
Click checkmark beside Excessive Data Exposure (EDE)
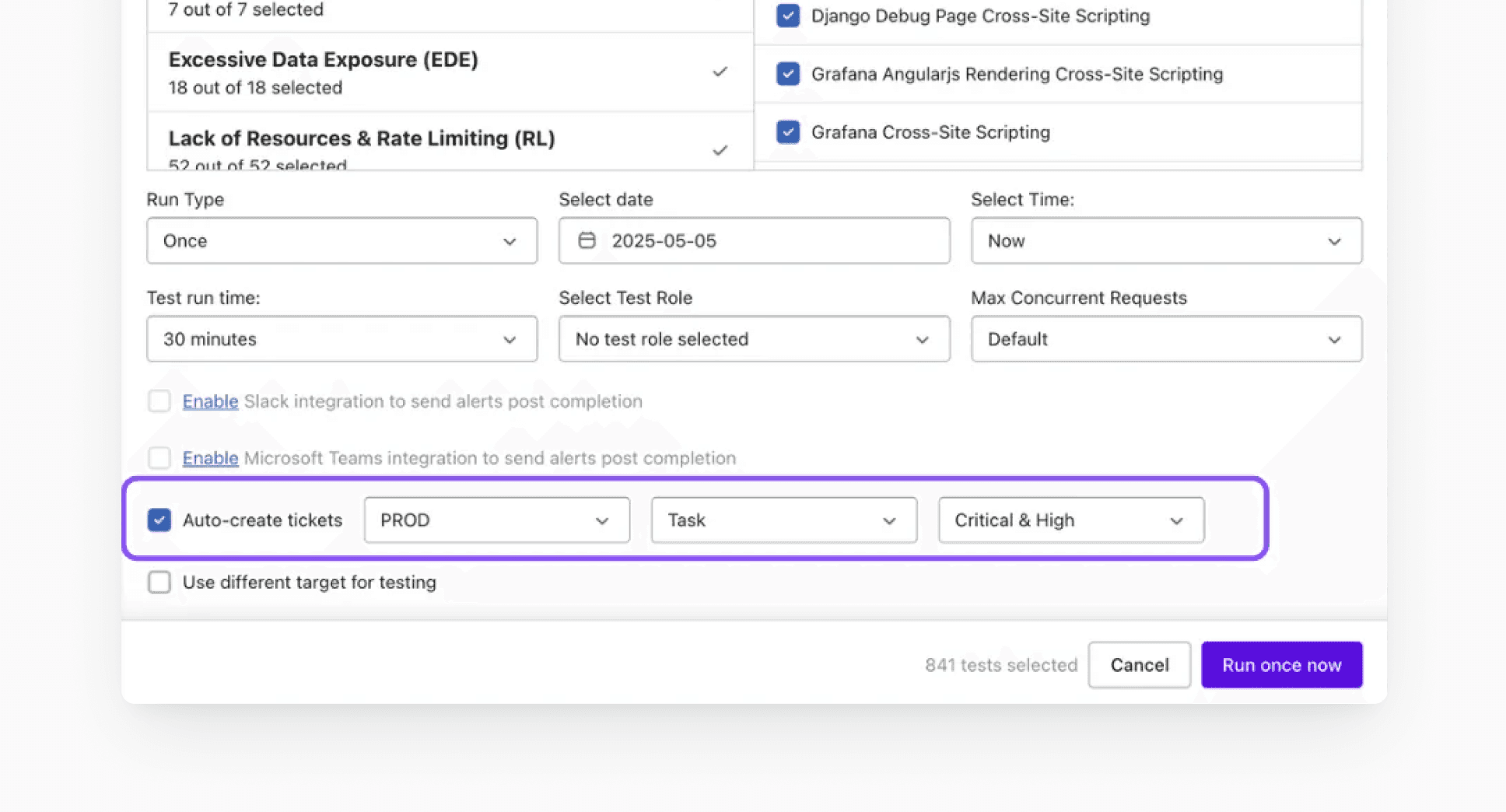[x=720, y=72]
